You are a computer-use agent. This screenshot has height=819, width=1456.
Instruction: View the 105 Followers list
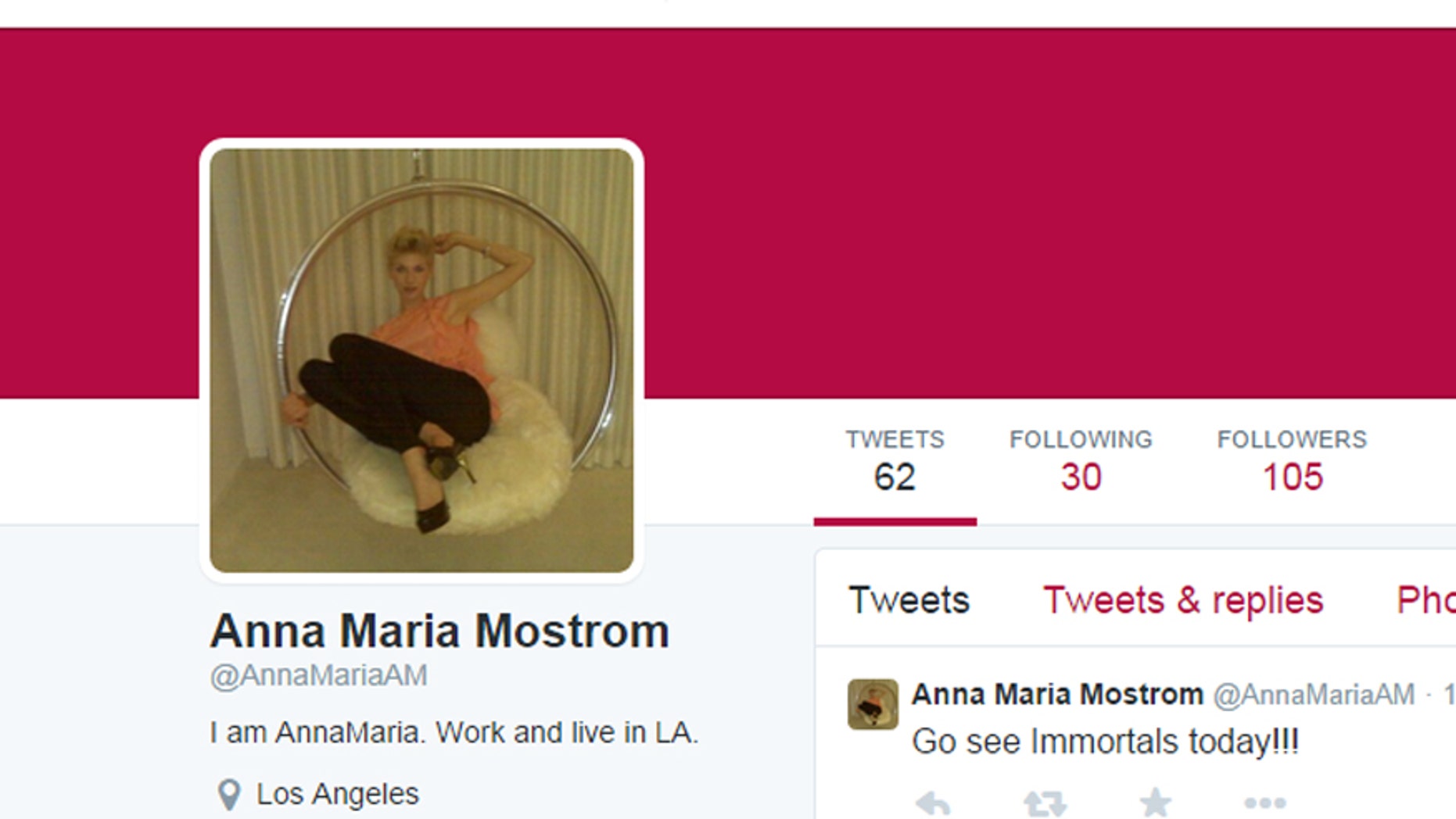pyautogui.click(x=1292, y=461)
